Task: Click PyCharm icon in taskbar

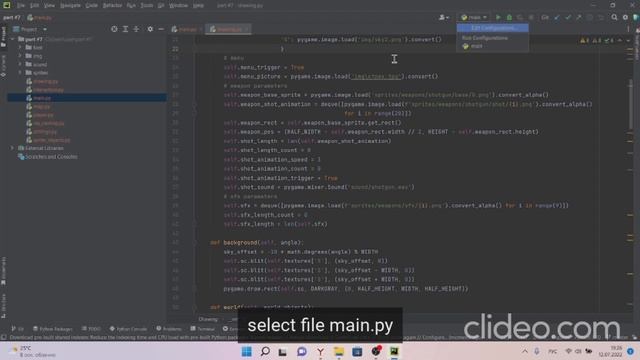Action: point(394,351)
